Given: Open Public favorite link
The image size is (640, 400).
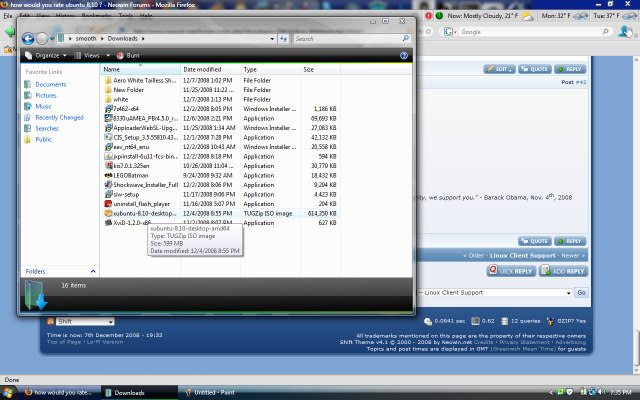Looking at the screenshot, I should click(44, 140).
